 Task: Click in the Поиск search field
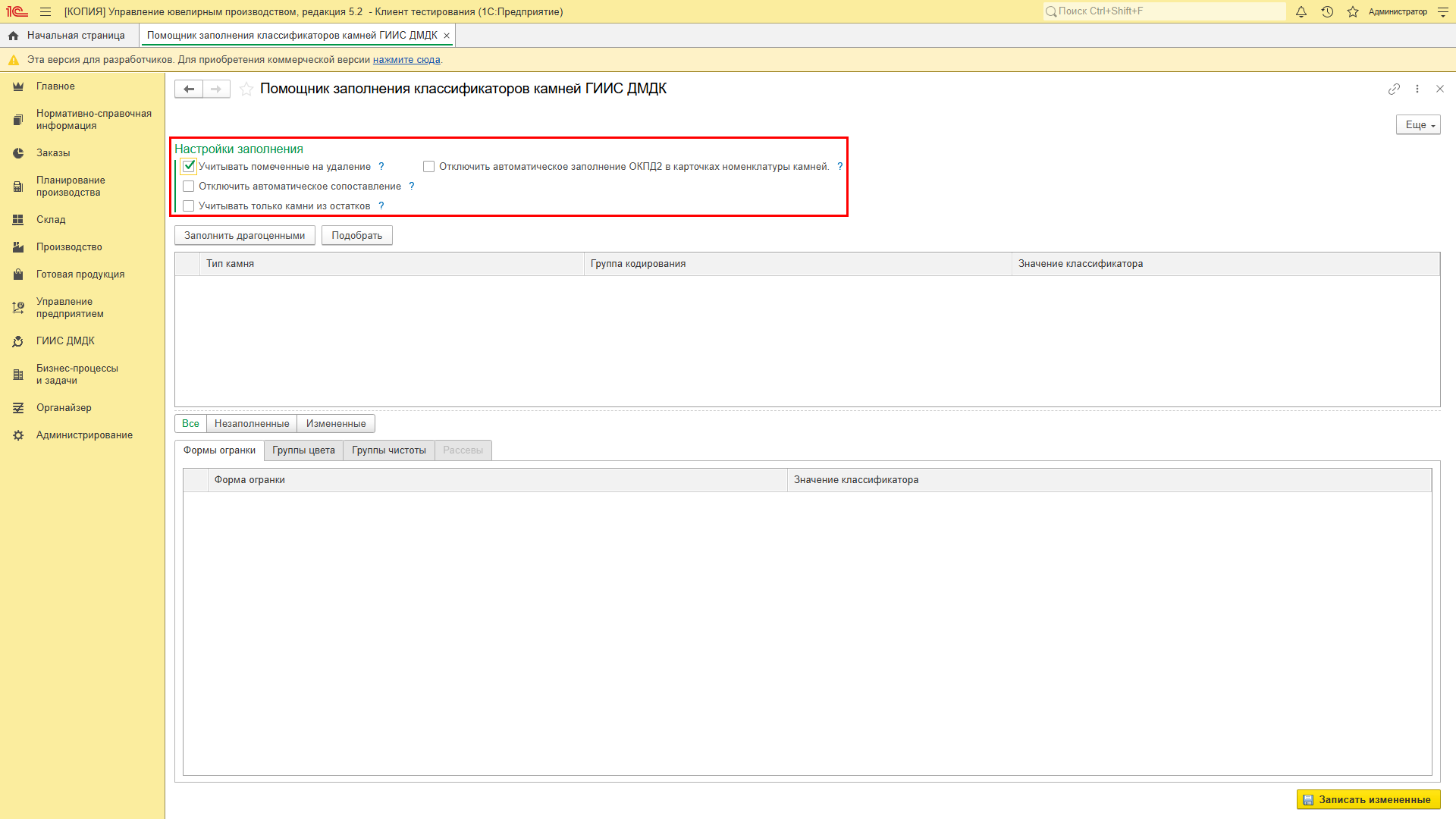[x=1164, y=11]
